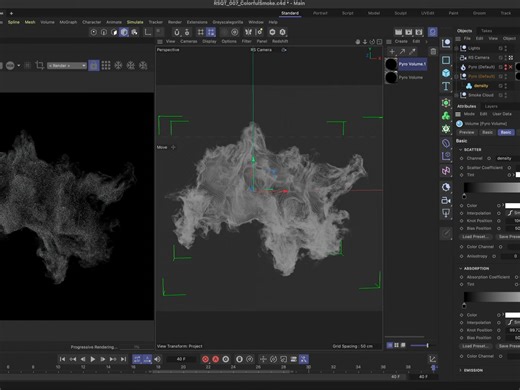Go to start of timeline
The image size is (520, 390).
(62, 359)
